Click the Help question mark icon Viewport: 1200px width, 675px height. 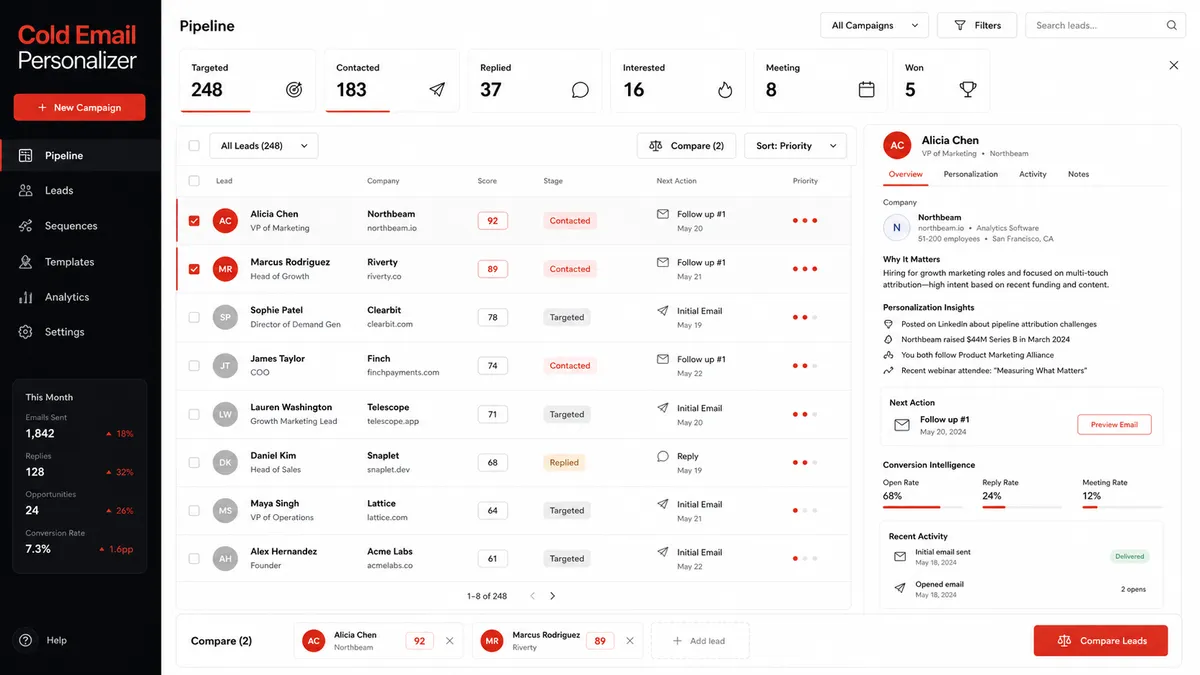click(x=26, y=640)
